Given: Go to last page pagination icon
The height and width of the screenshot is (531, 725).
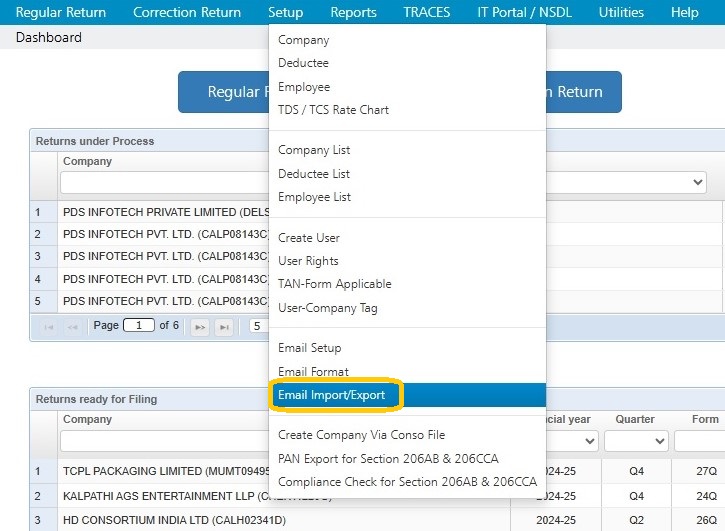Looking at the screenshot, I should coord(224,327).
